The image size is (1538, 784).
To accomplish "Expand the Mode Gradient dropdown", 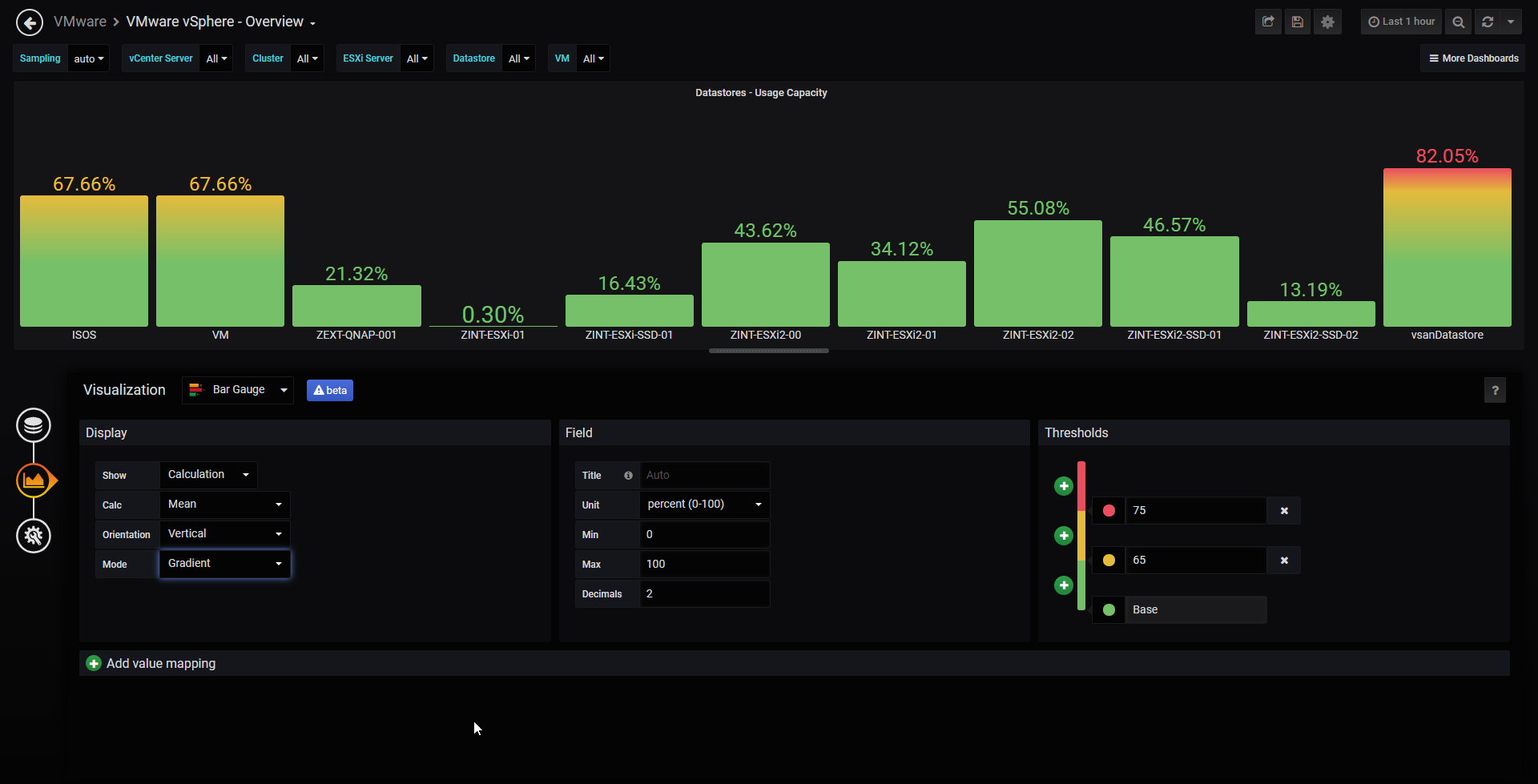I will 225,564.
